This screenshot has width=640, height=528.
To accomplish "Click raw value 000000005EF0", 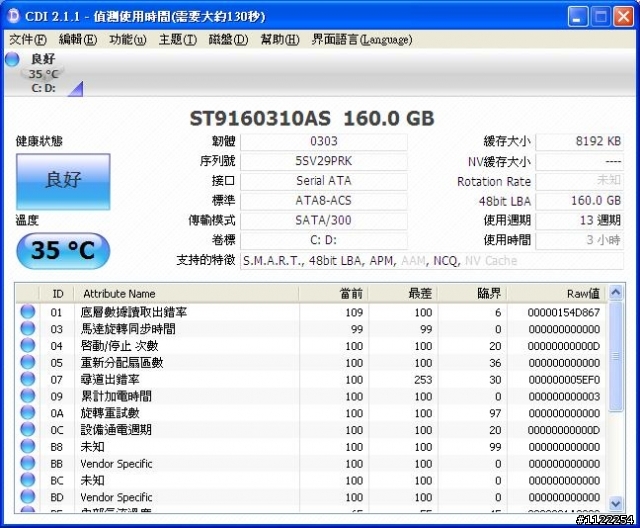I will (x=564, y=380).
